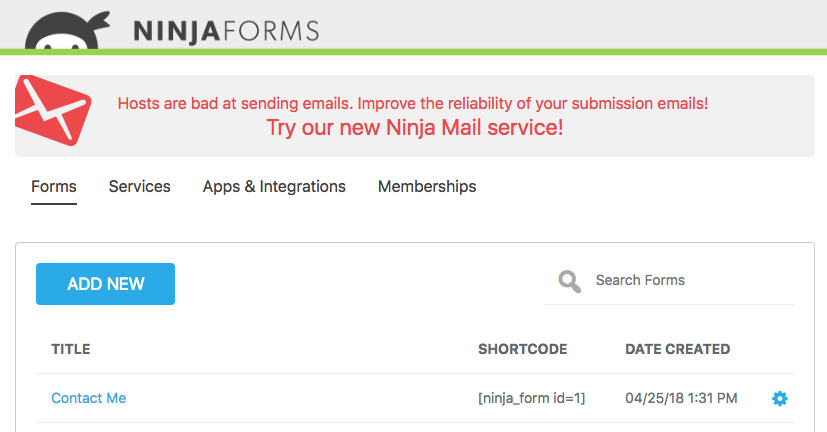
Task: Open the Services tab
Action: click(x=140, y=186)
